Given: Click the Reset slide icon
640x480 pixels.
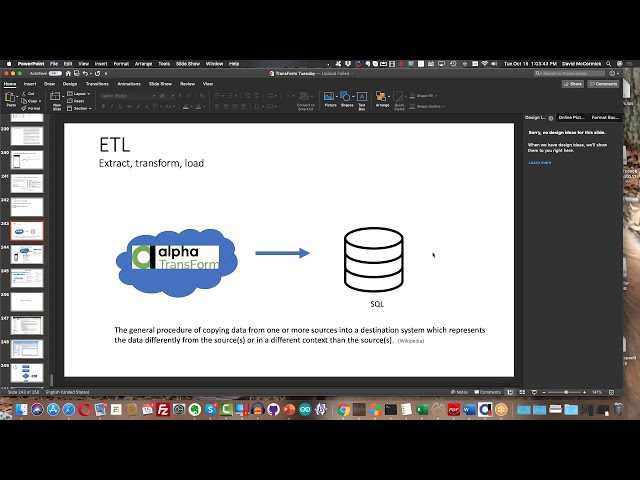Looking at the screenshot, I should pyautogui.click(x=70, y=101).
